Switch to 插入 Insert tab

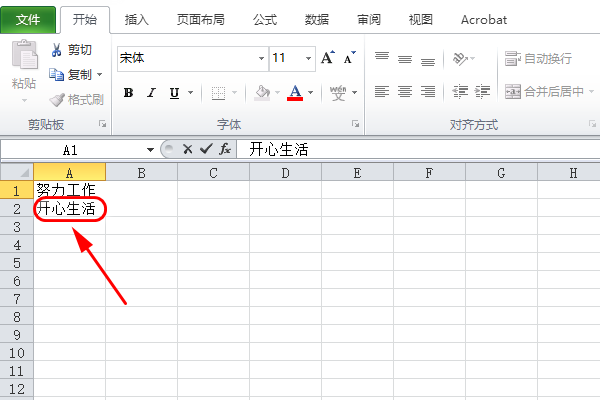tap(137, 20)
